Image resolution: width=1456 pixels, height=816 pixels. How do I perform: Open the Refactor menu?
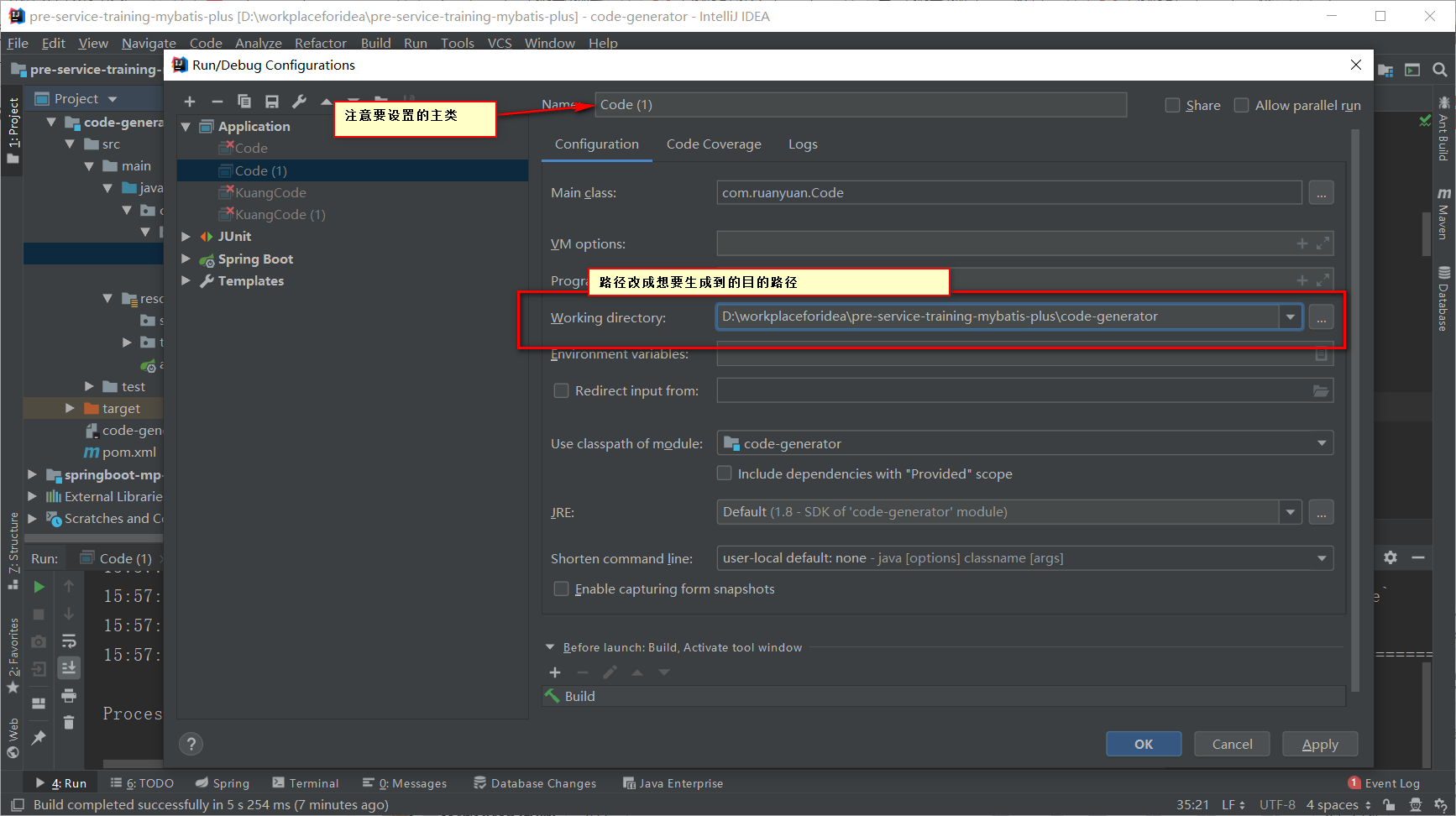tap(320, 43)
